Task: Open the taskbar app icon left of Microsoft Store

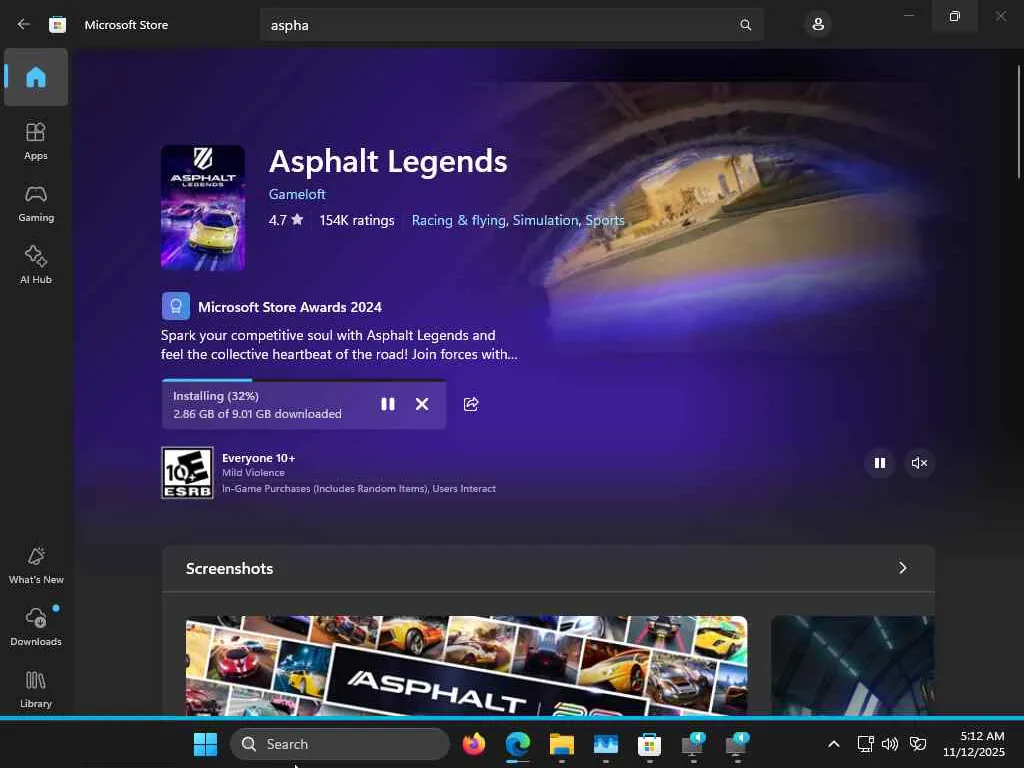Action: coord(605,744)
